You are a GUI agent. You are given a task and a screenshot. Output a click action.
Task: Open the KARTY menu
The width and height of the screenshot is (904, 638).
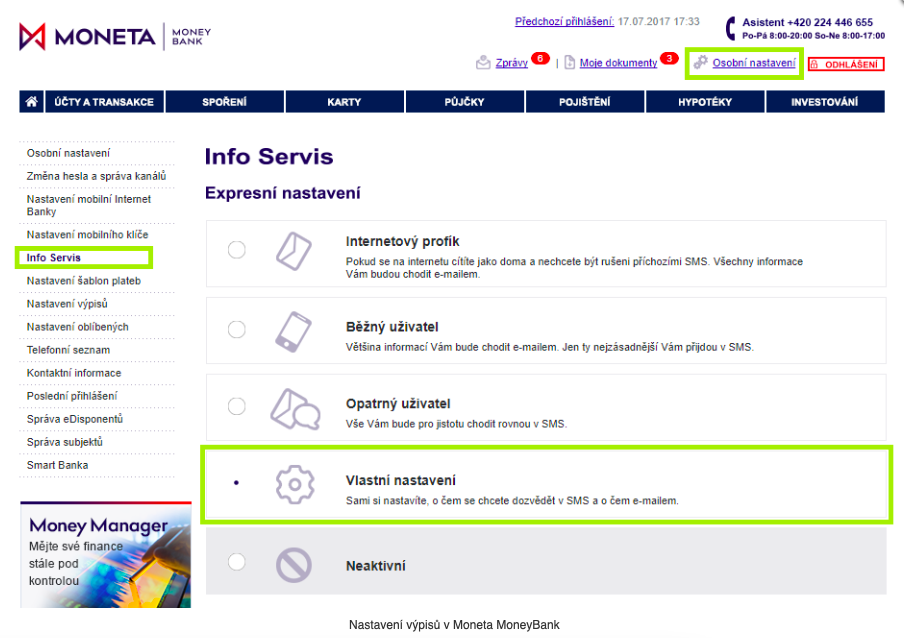[344, 101]
